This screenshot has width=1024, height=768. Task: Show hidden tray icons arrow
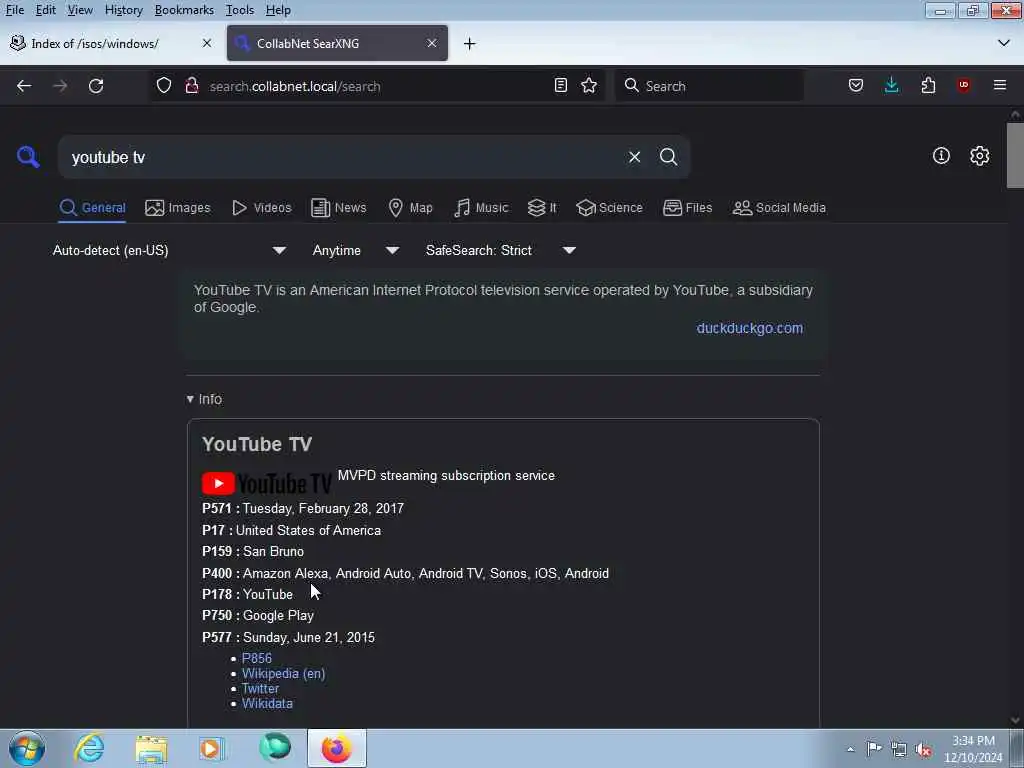pos(850,749)
